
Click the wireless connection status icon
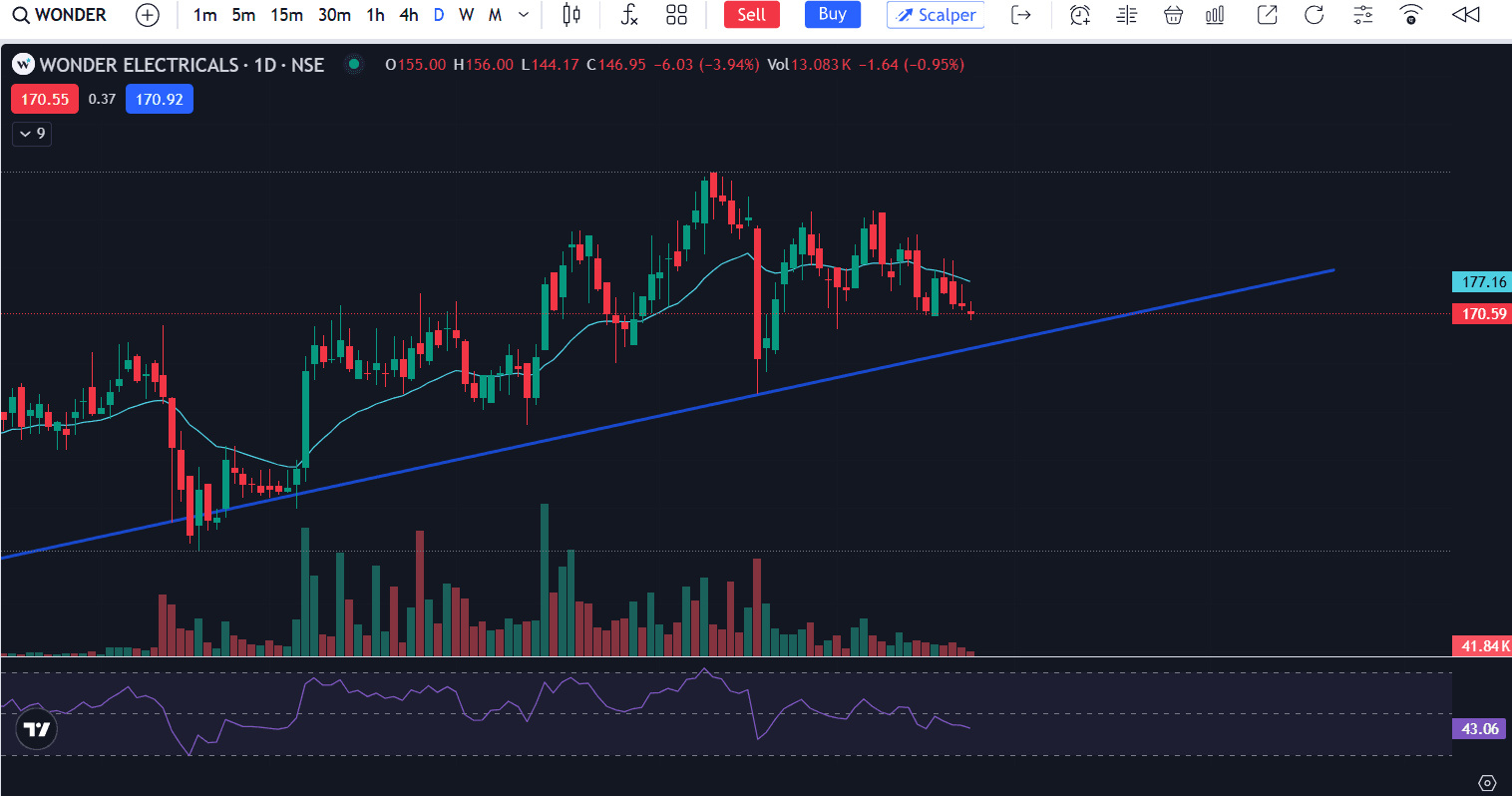point(1410,15)
